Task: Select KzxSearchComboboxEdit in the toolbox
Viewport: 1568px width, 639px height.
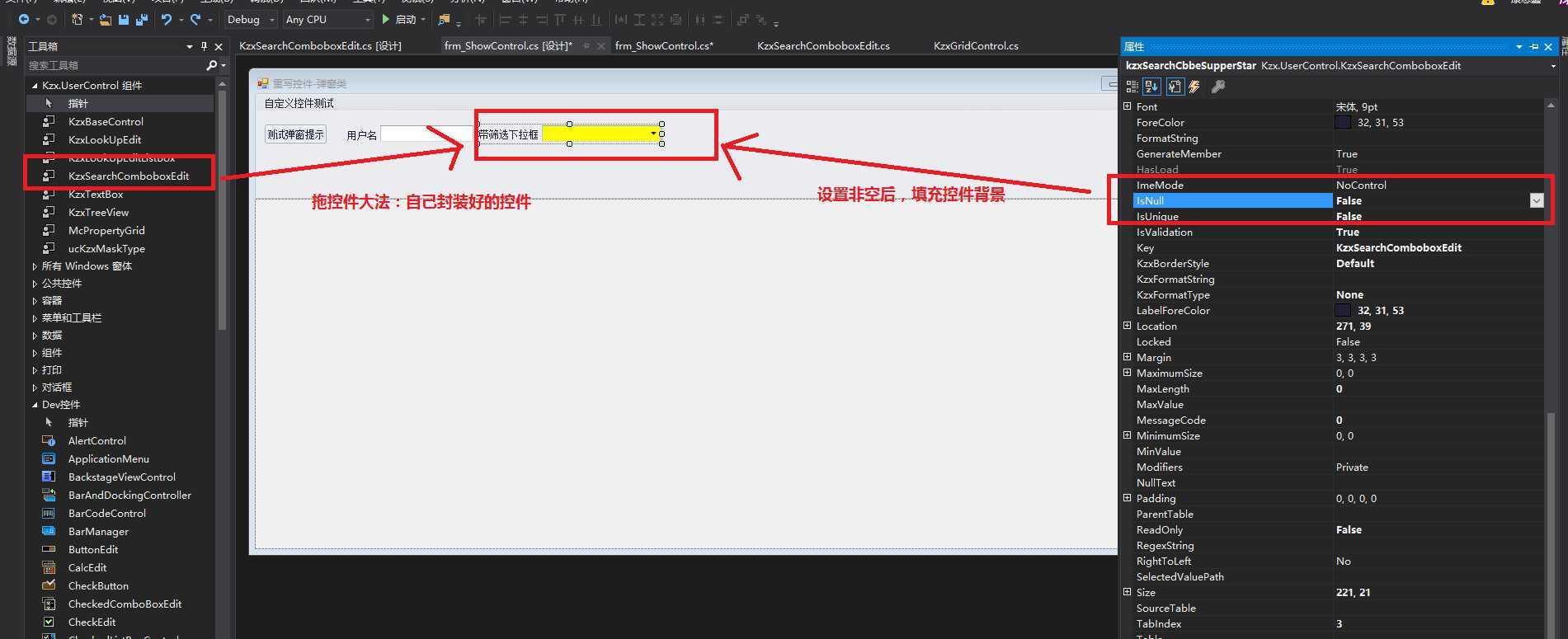Action: pos(128,176)
